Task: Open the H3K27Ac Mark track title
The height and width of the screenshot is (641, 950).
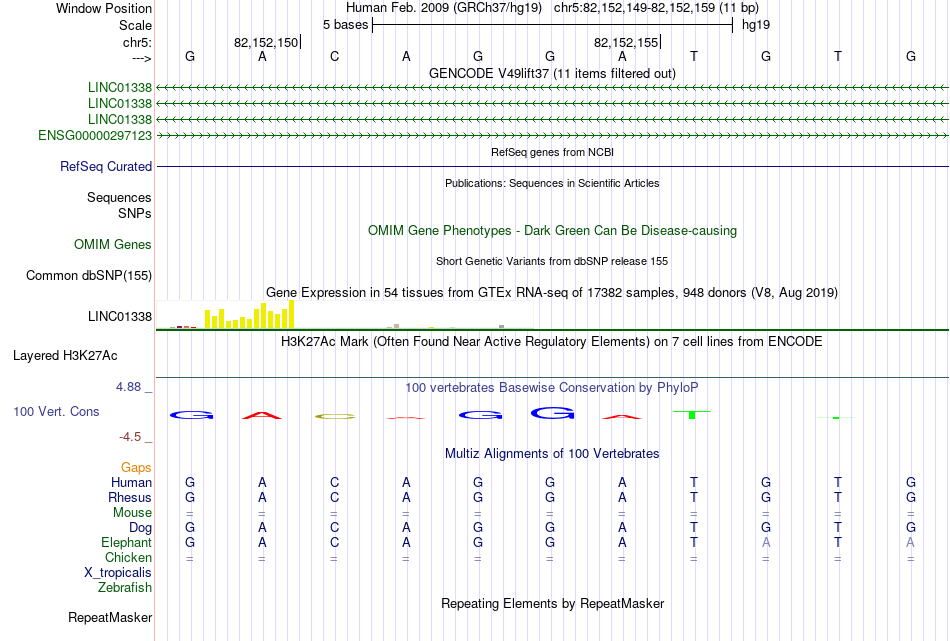Action: pyautogui.click(x=552, y=342)
